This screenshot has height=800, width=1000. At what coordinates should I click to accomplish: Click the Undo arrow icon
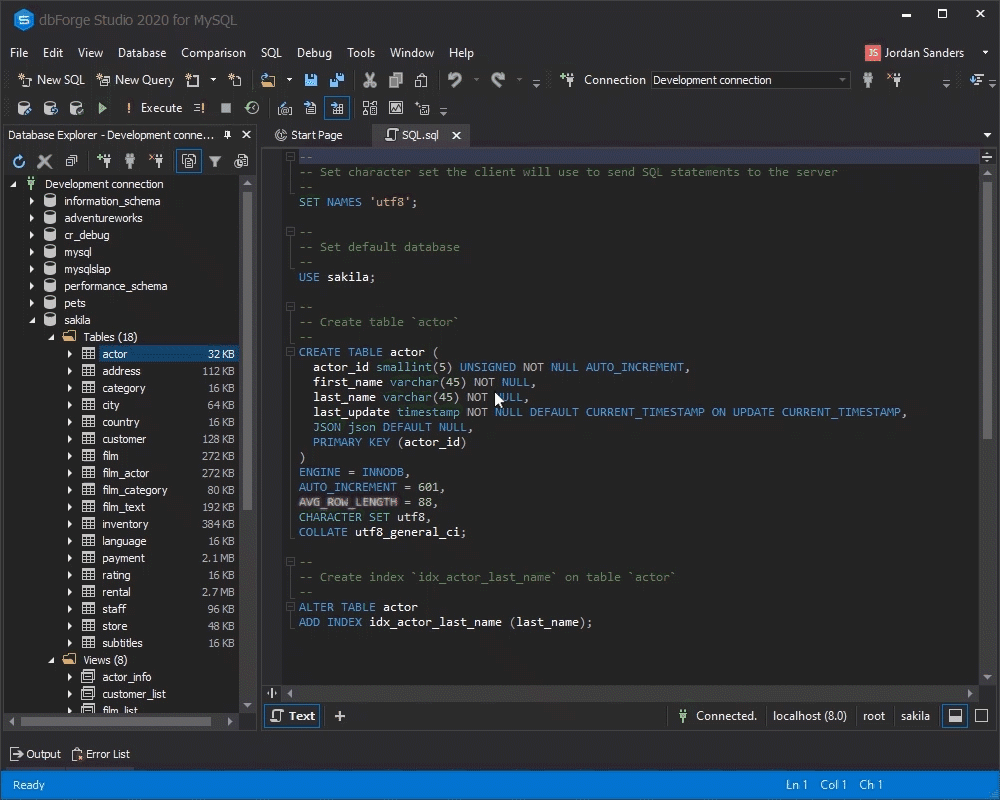(455, 80)
